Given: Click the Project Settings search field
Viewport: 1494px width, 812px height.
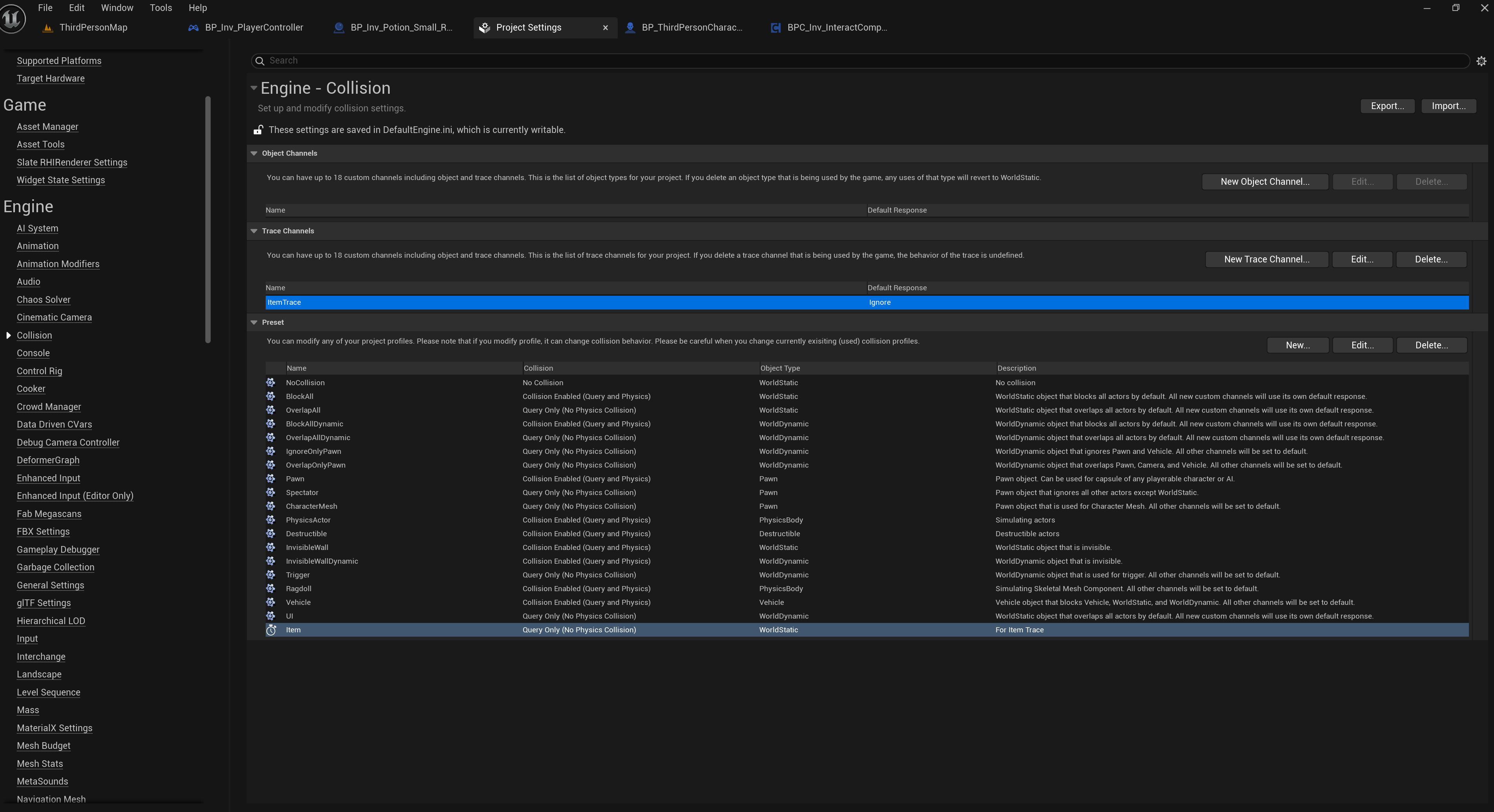Looking at the screenshot, I should (858, 61).
